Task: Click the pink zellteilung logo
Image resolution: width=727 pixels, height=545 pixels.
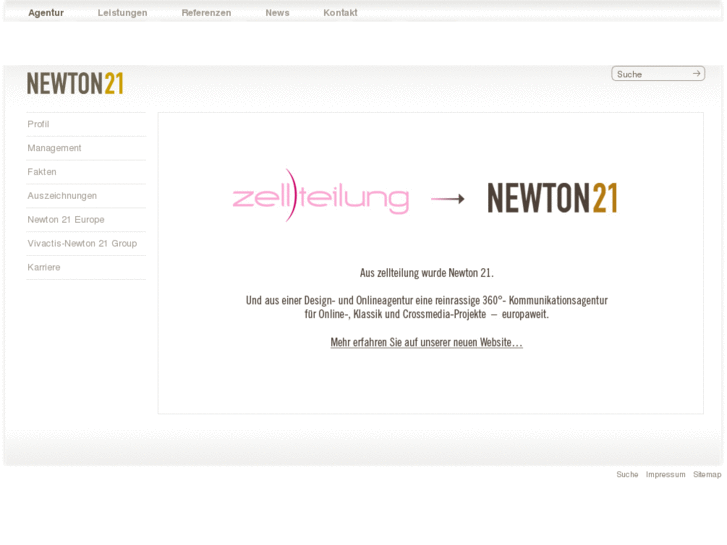Action: [320, 196]
